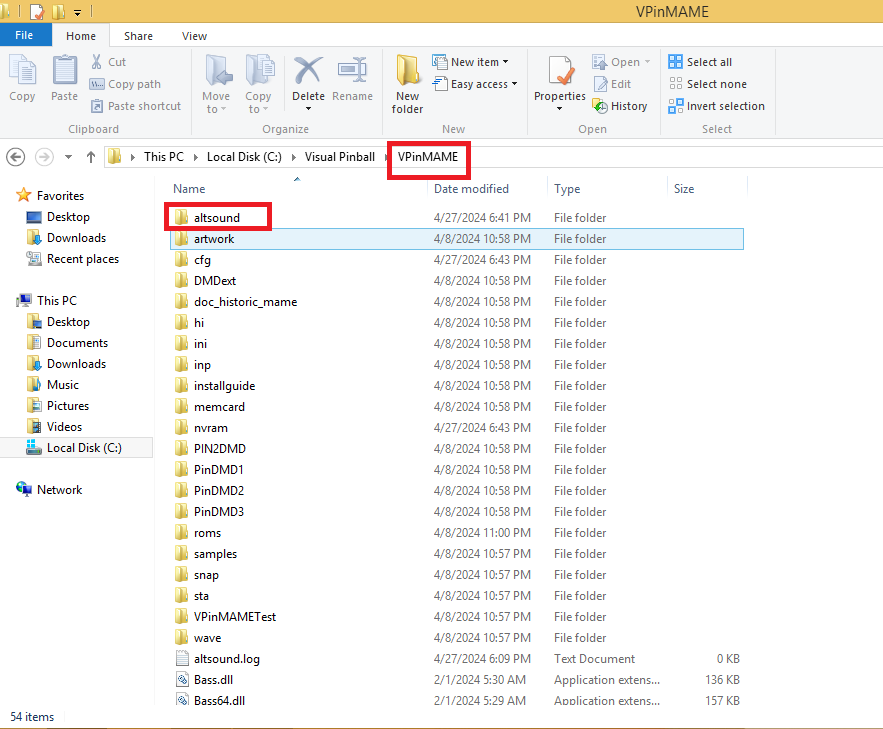Click the Back navigation arrow

pos(16,156)
